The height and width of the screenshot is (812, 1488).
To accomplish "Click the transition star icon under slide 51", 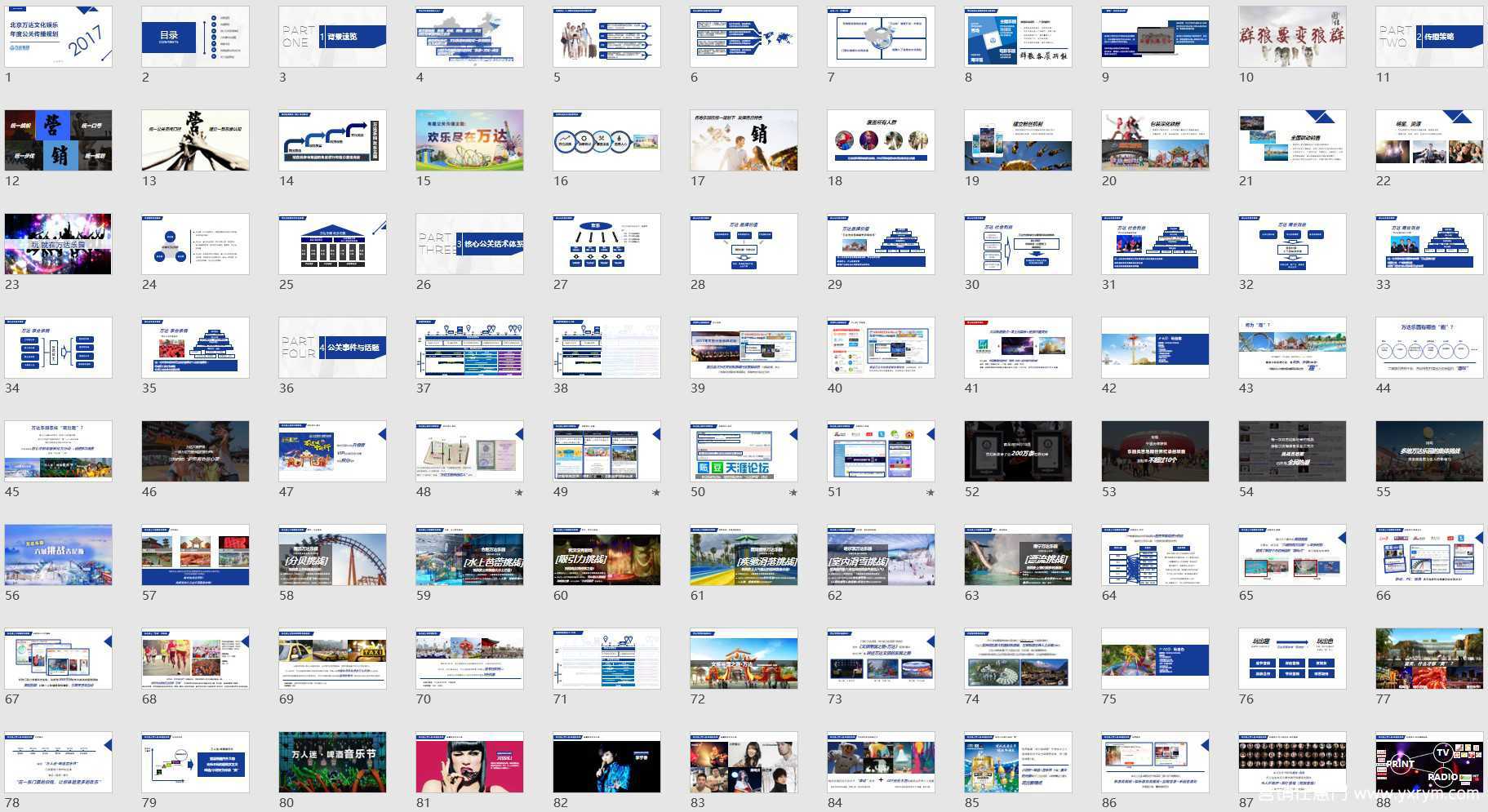I will pos(931,493).
